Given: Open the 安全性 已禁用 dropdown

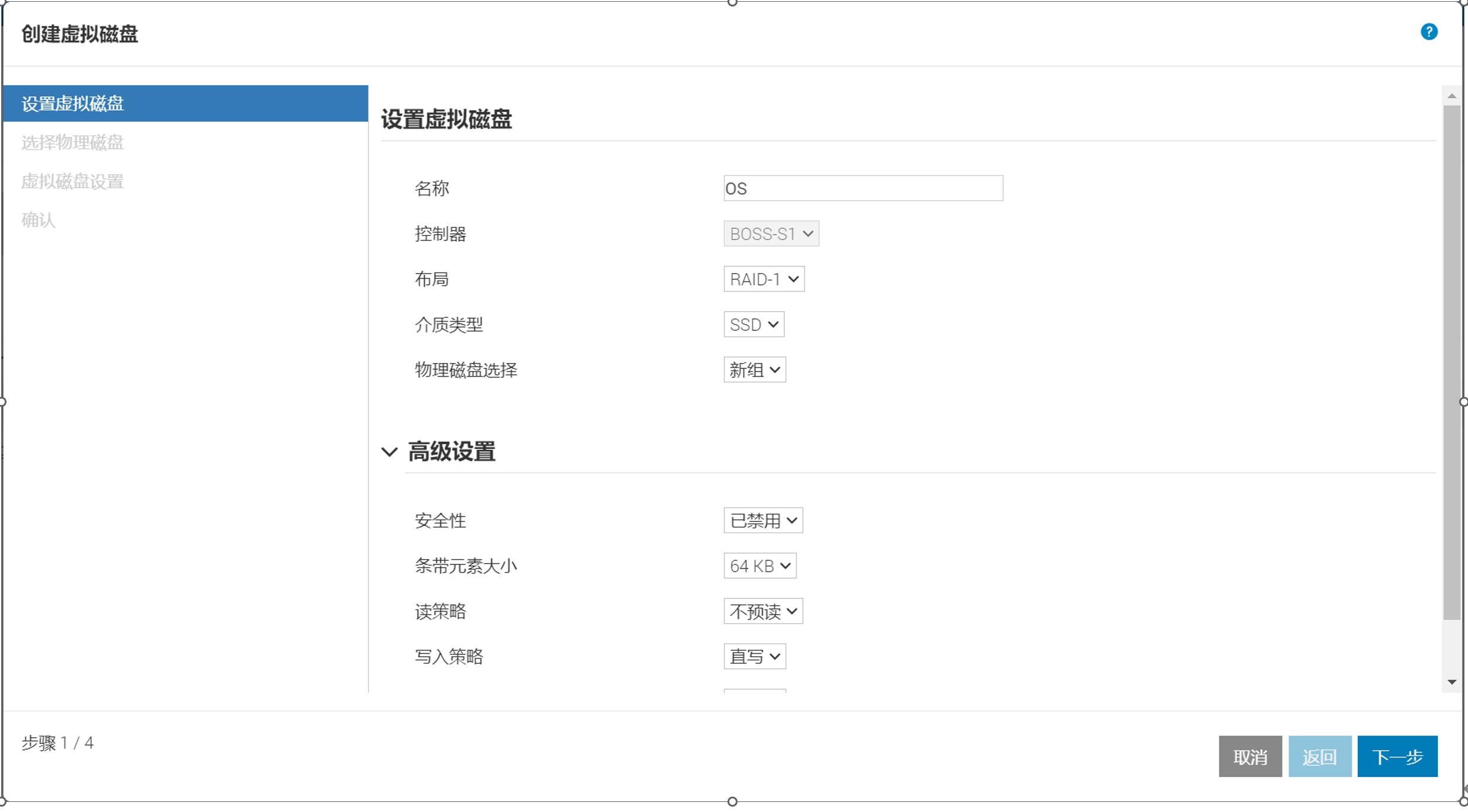Looking at the screenshot, I should tap(762, 521).
